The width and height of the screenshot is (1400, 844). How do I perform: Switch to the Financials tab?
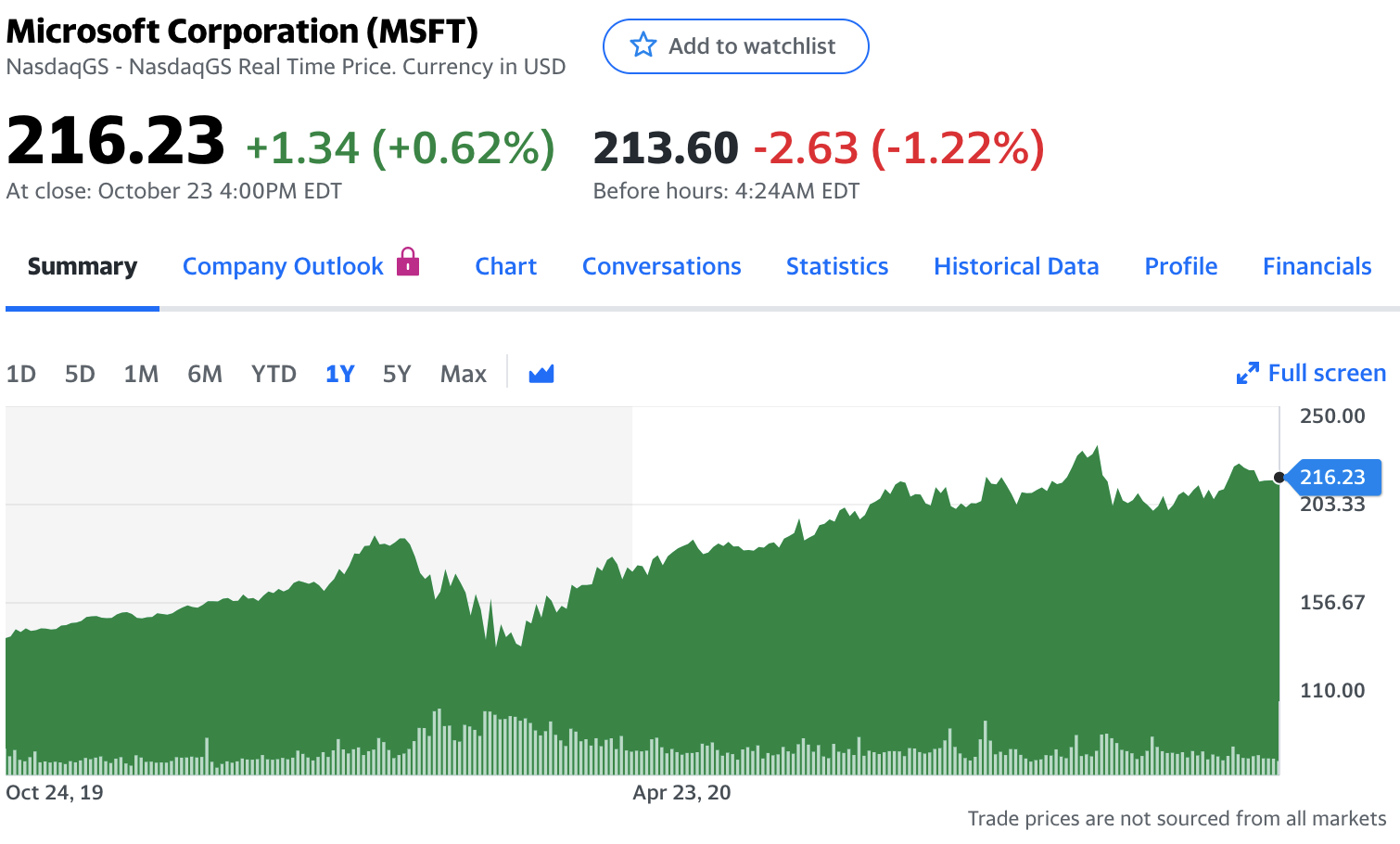click(x=1317, y=267)
